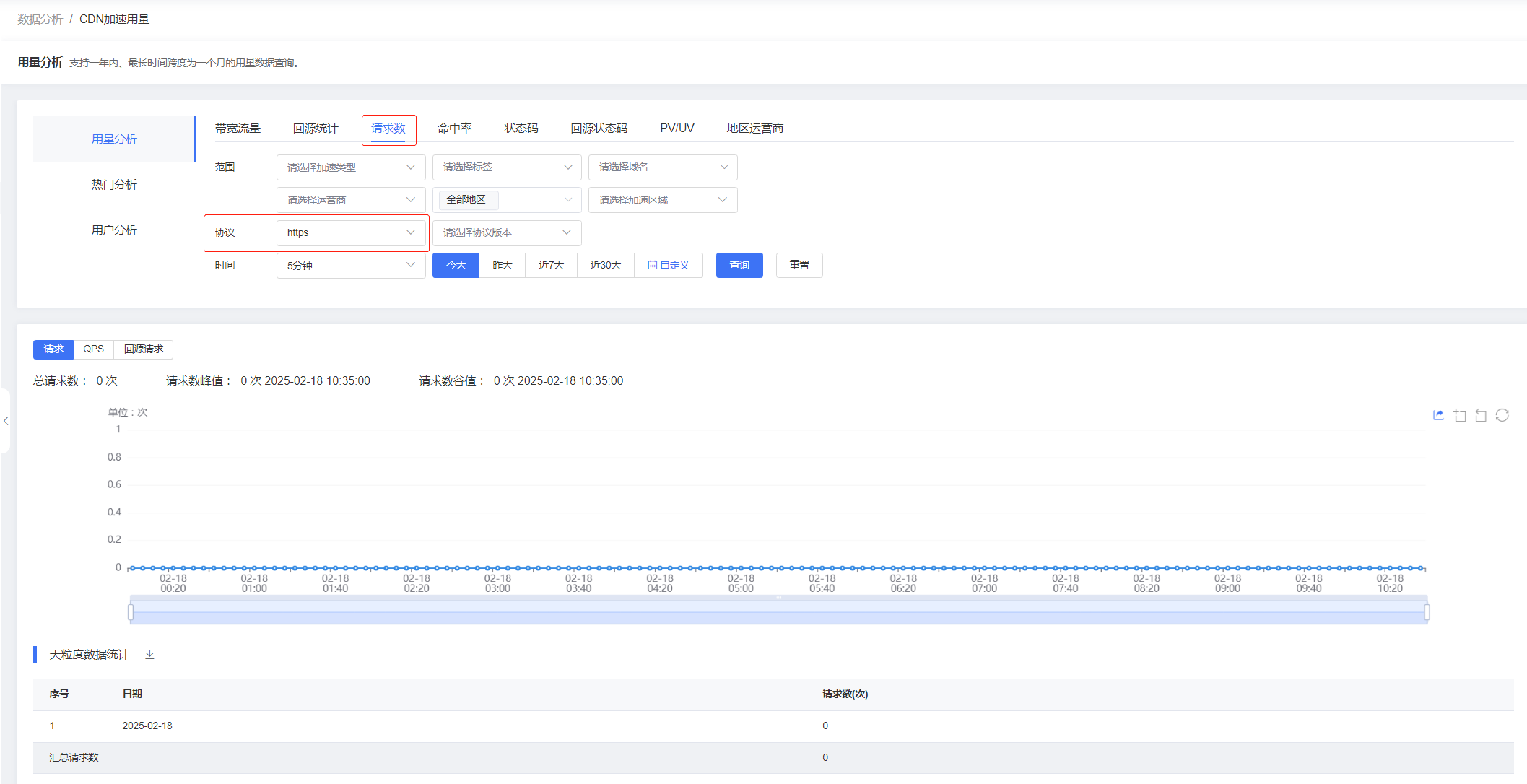Download the 天粒度数据统计 table
The height and width of the screenshot is (784, 1527).
(149, 655)
